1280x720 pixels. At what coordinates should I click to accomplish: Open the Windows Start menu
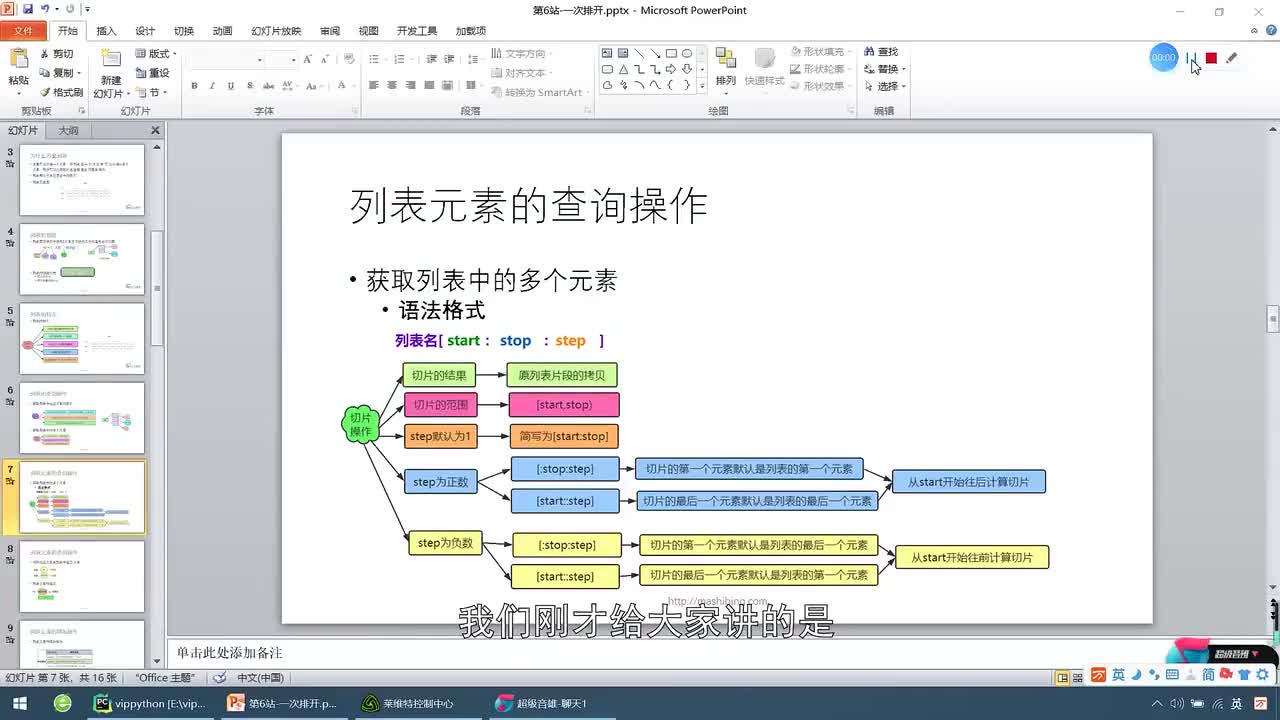(x=19, y=704)
